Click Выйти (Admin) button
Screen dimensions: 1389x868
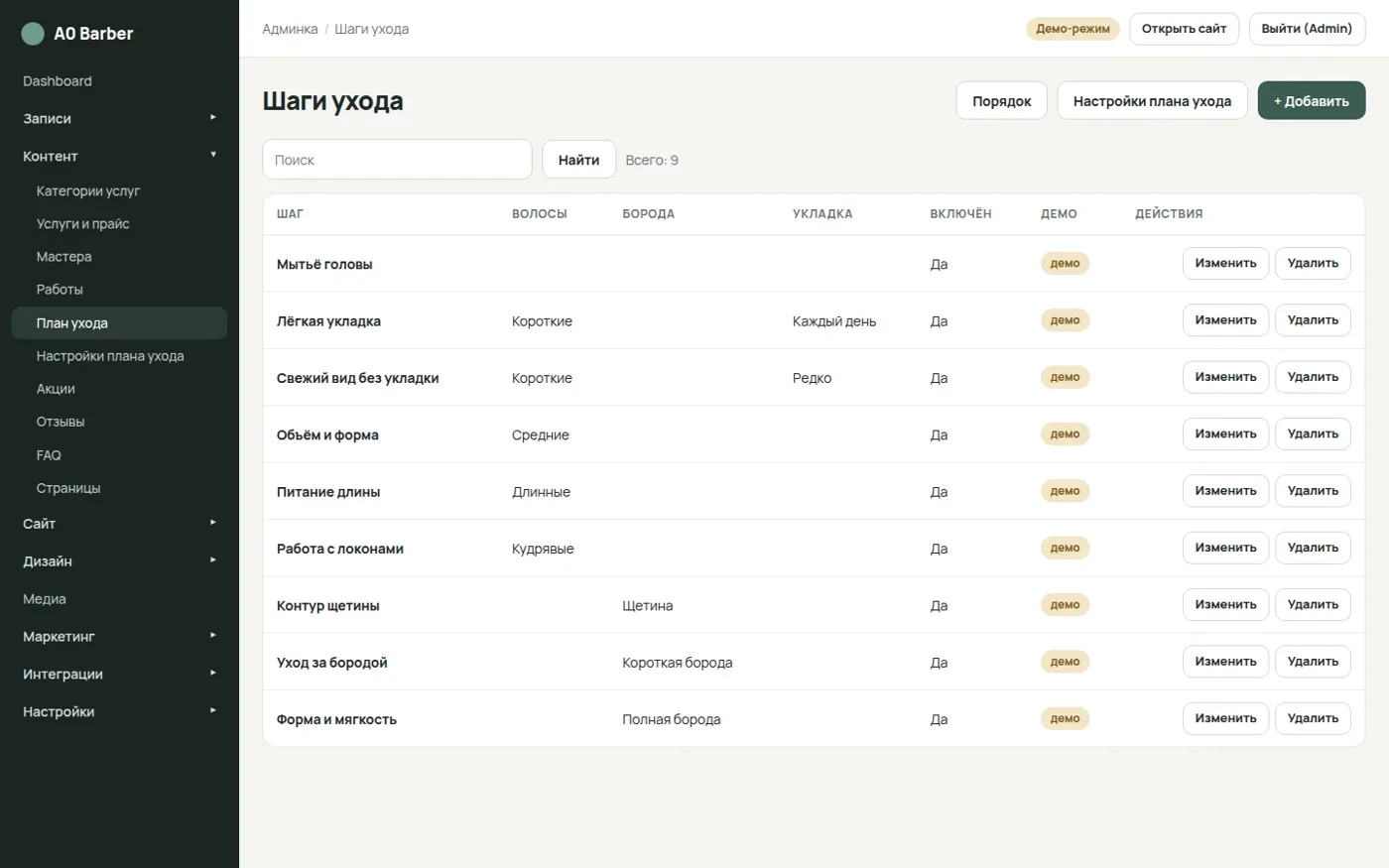[x=1307, y=29]
